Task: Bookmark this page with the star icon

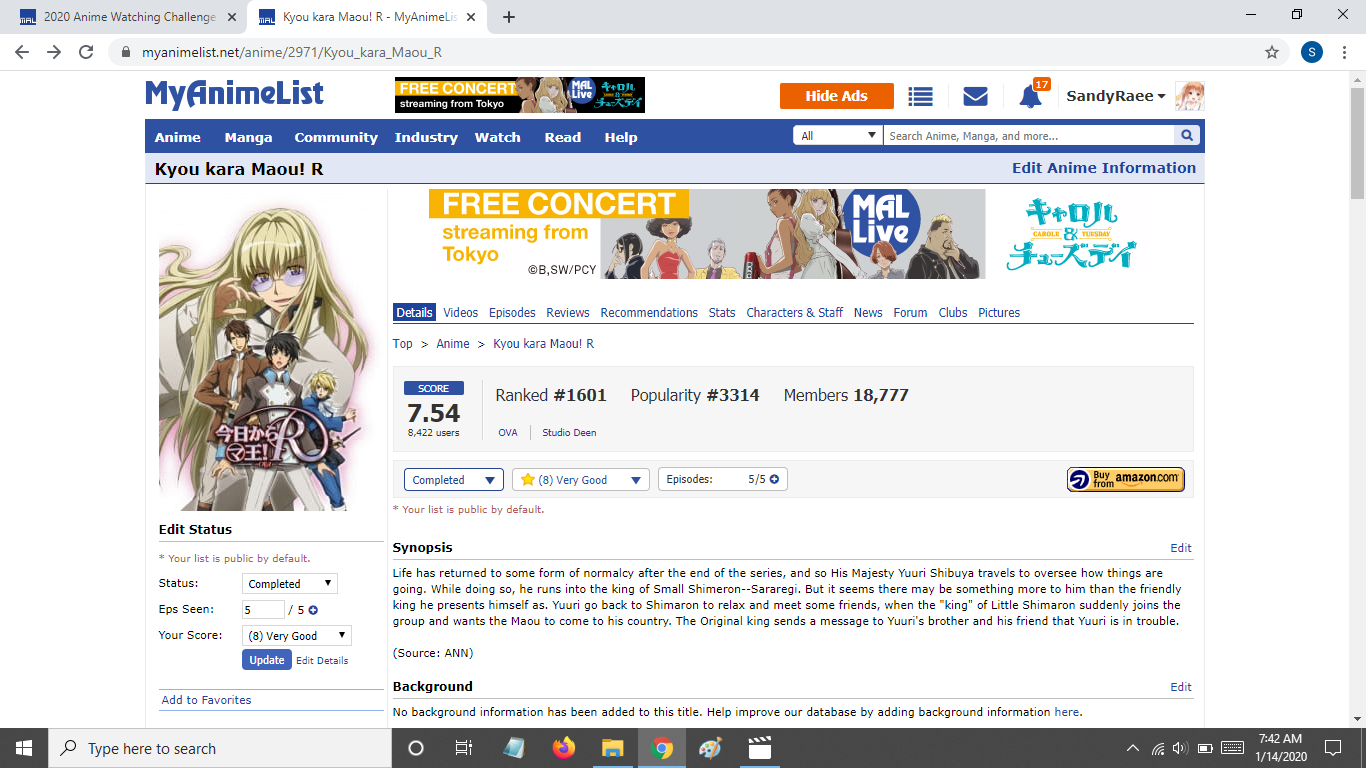Action: [1271, 52]
